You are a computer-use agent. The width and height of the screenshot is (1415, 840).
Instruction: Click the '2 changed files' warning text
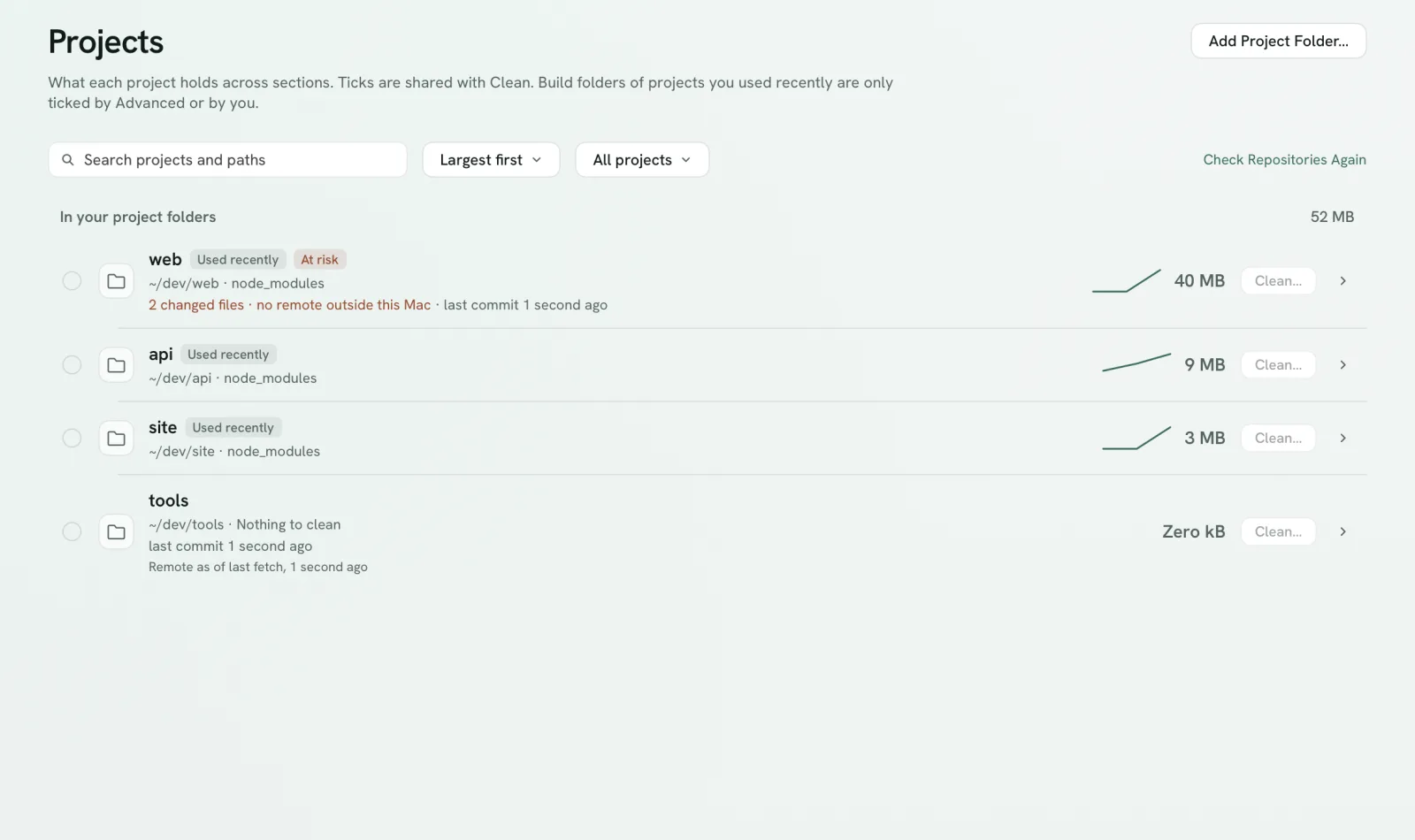(196, 305)
